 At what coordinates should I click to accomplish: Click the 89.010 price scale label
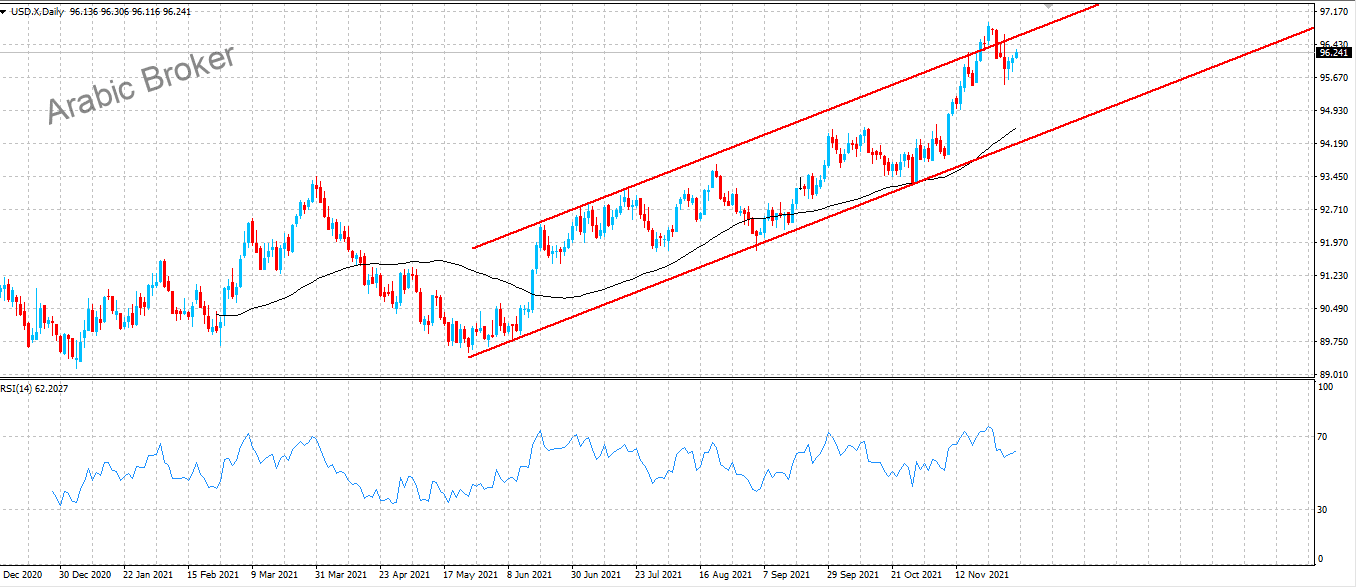point(1333,375)
